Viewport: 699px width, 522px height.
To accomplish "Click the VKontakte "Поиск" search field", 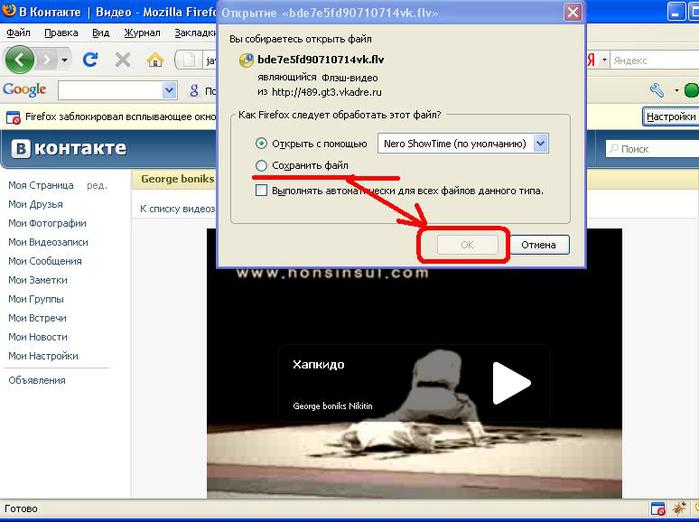I will [x=649, y=149].
